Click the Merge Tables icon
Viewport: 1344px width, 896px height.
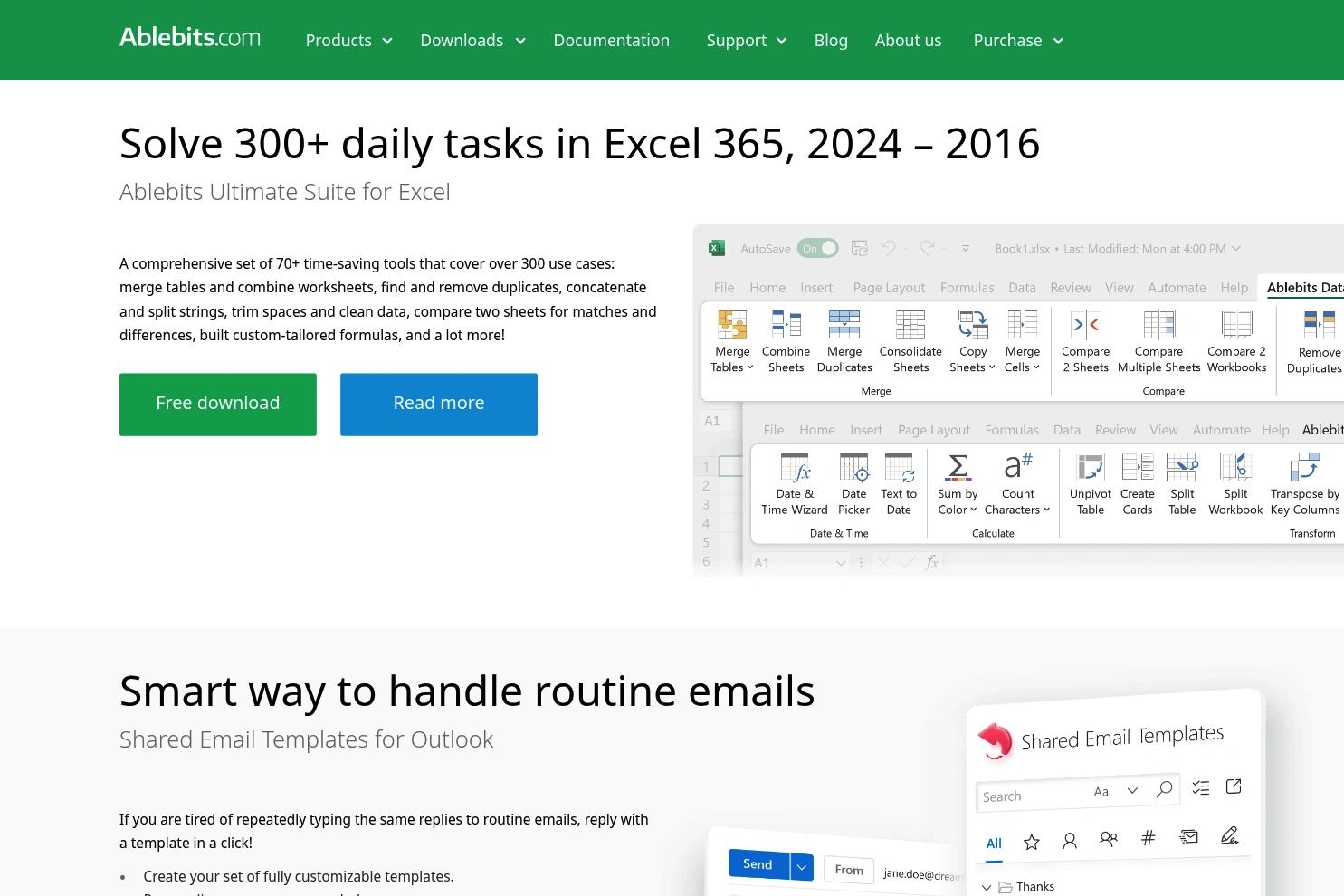[x=731, y=325]
